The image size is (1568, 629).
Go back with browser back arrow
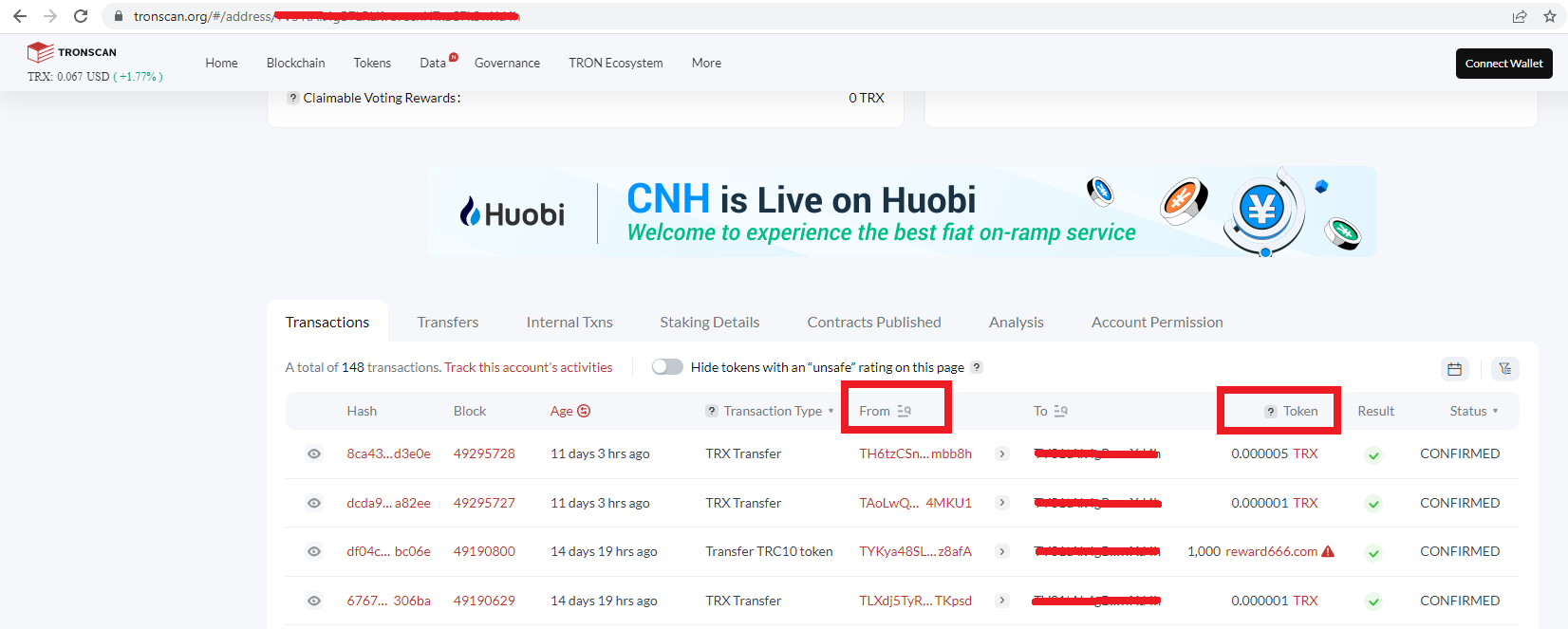click(20, 16)
